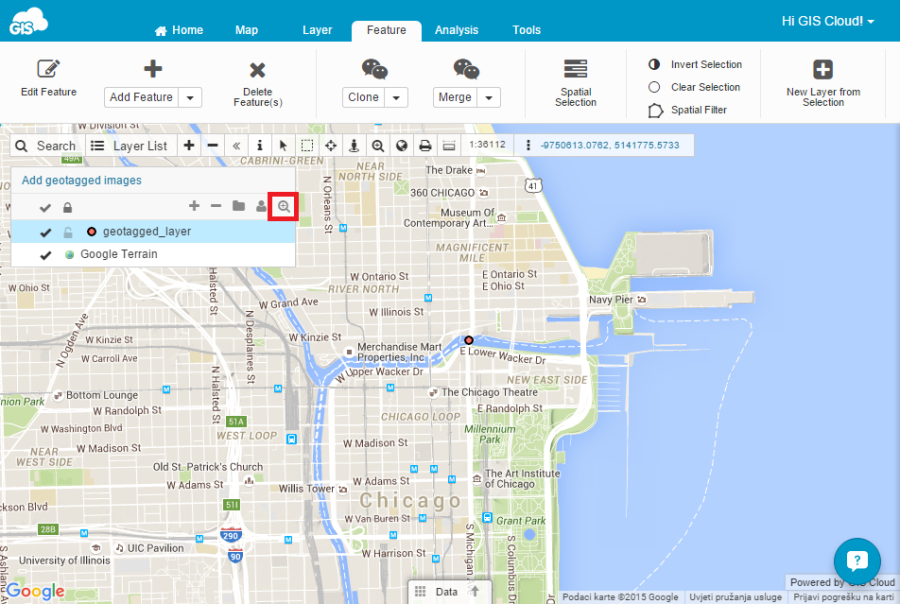Click the remove layer minus in layer panel
Viewport: 900px width, 604px height.
pyautogui.click(x=216, y=206)
